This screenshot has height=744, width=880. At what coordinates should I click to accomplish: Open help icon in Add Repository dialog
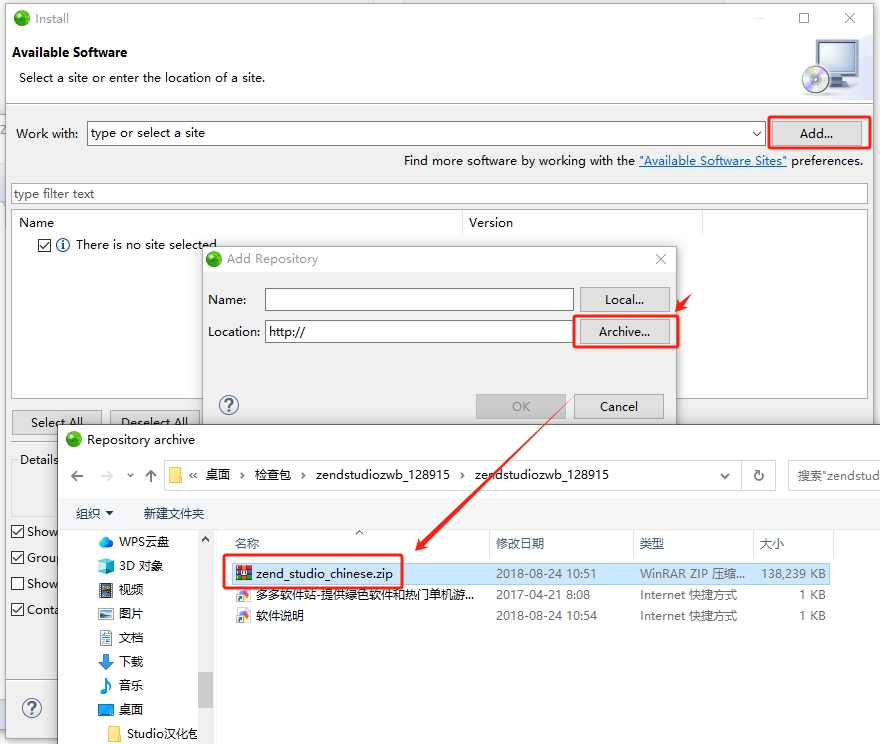click(229, 405)
